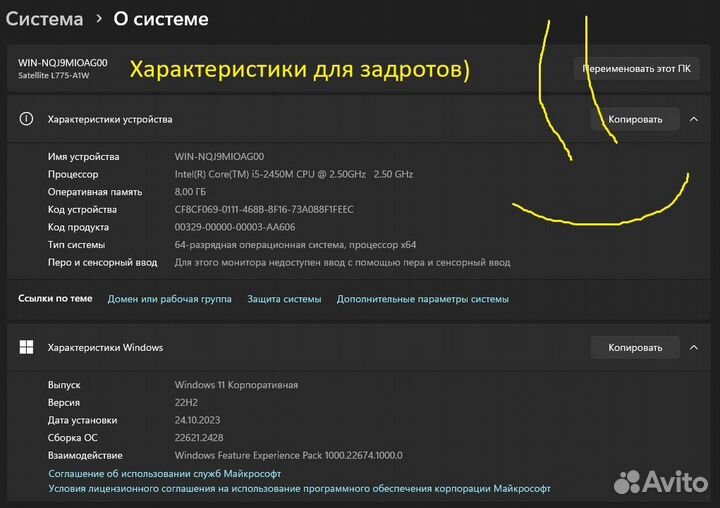720x508 pixels.
Task: Click the info icon beside Характеристики устройства
Action: (x=26, y=119)
